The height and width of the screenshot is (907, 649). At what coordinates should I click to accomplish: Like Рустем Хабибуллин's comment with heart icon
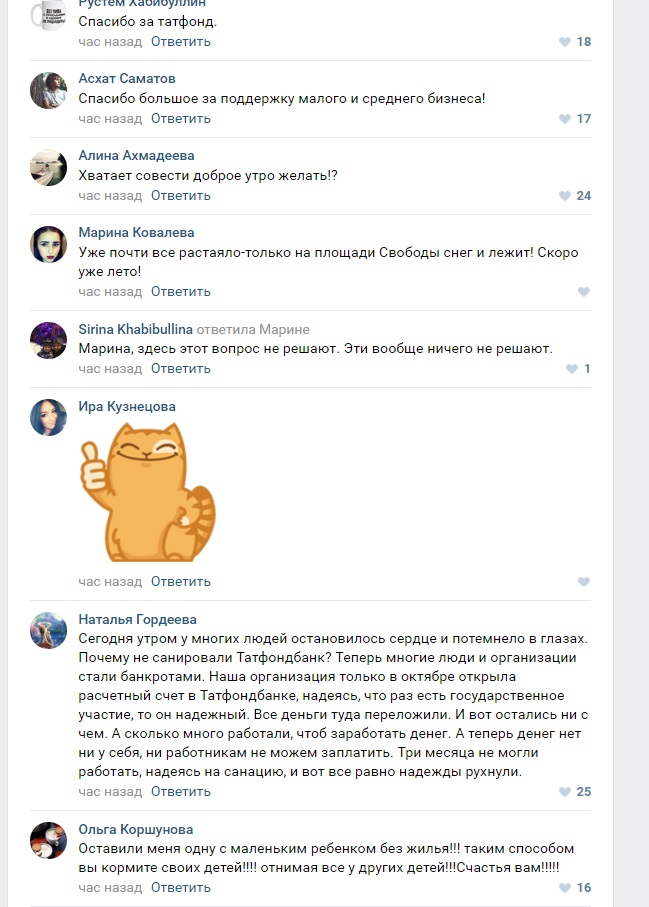click(x=565, y=42)
